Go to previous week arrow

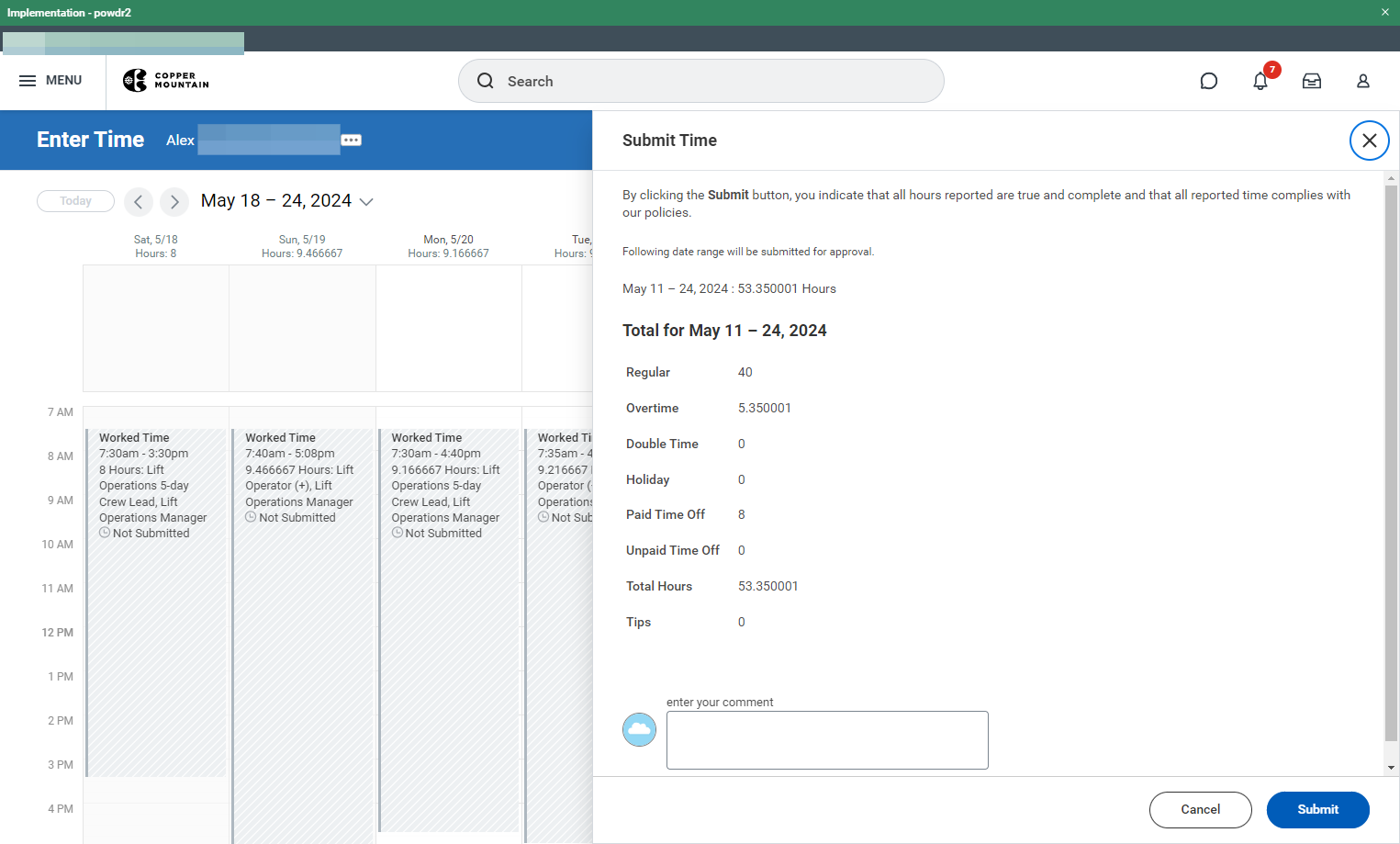[x=139, y=201]
